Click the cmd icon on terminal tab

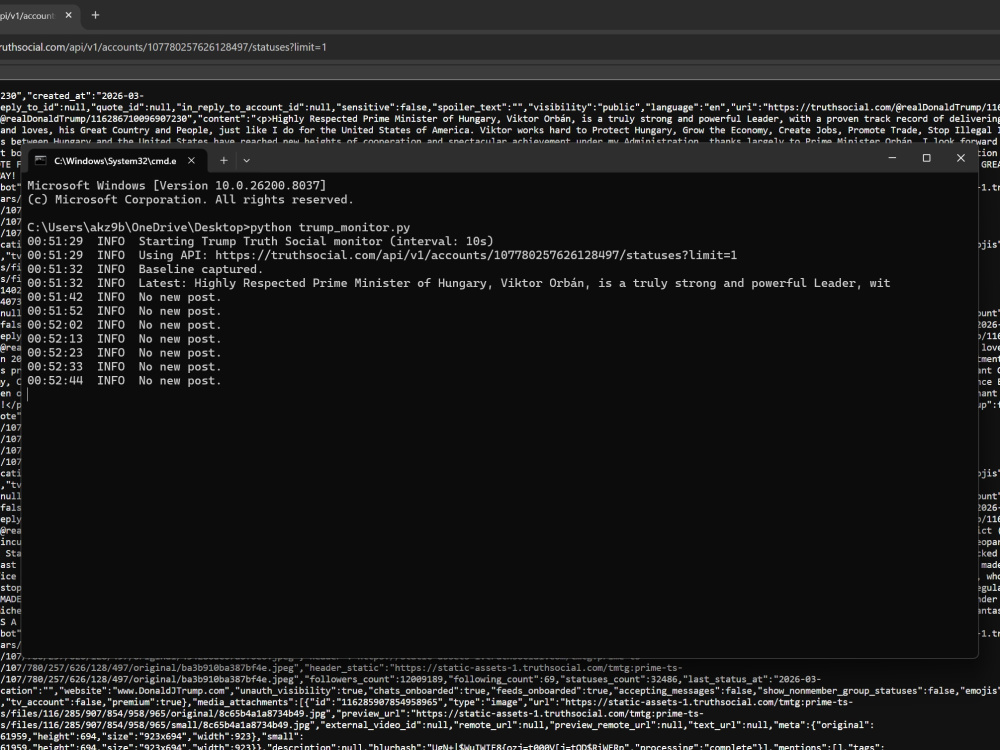point(40,161)
